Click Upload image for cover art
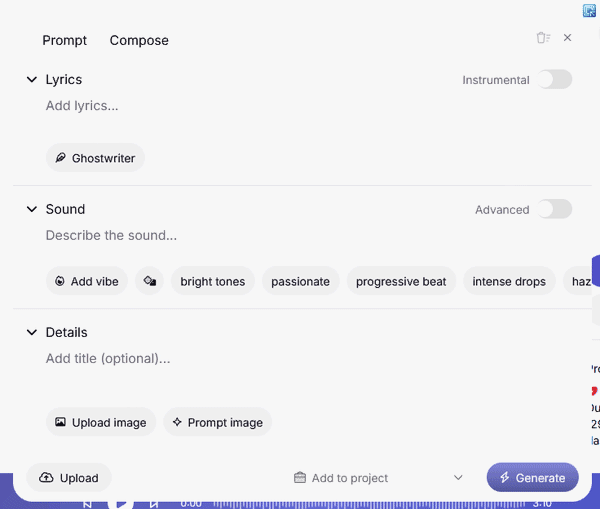The width and height of the screenshot is (600, 509). [101, 422]
